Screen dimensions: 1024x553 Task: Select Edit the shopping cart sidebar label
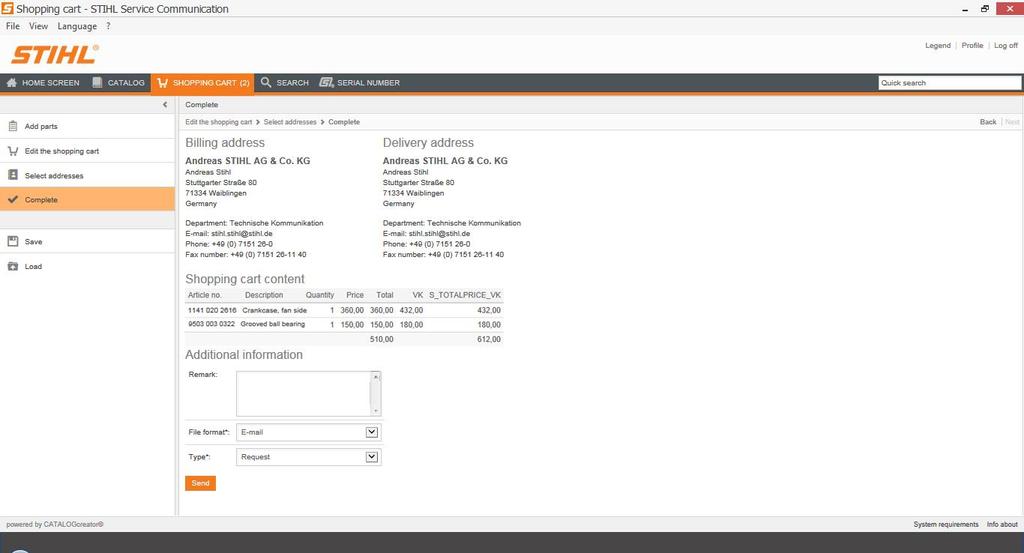(x=62, y=151)
